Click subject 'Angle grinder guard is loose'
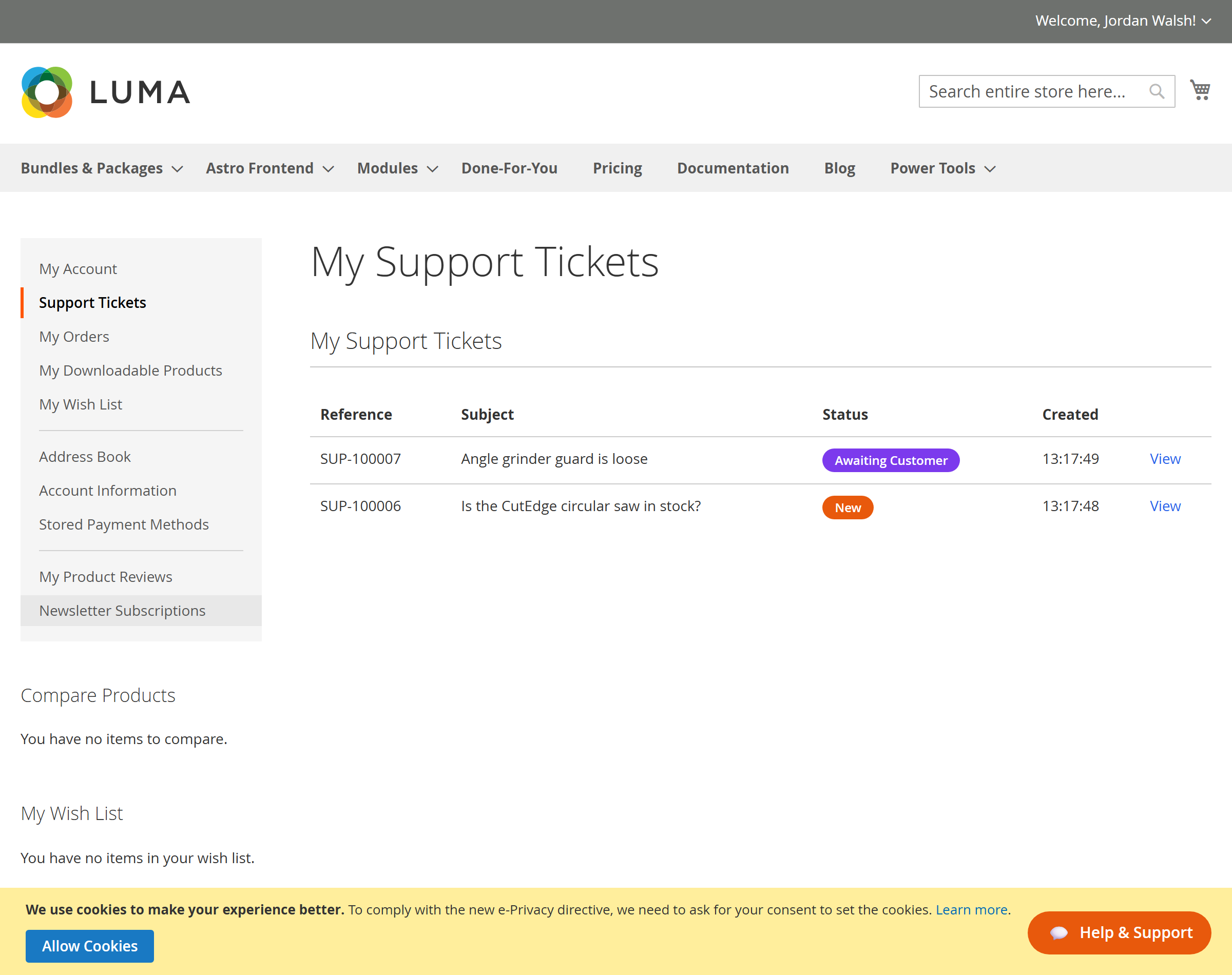The width and height of the screenshot is (1232, 975). [x=554, y=459]
